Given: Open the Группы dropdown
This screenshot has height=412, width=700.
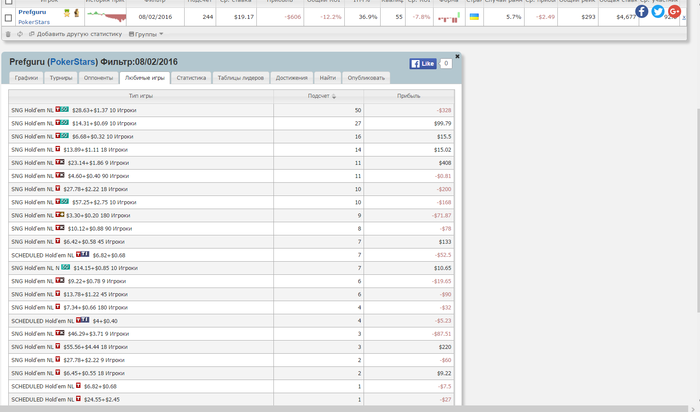Looking at the screenshot, I should pyautogui.click(x=146, y=34).
